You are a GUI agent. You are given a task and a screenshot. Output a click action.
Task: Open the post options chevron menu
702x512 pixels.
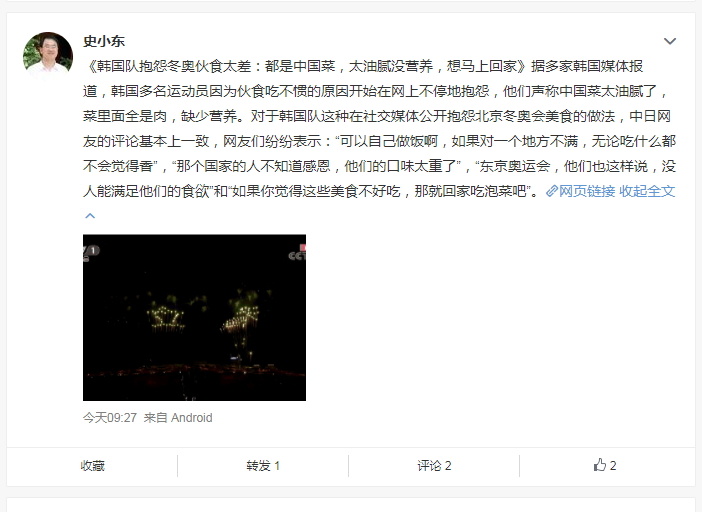670,41
